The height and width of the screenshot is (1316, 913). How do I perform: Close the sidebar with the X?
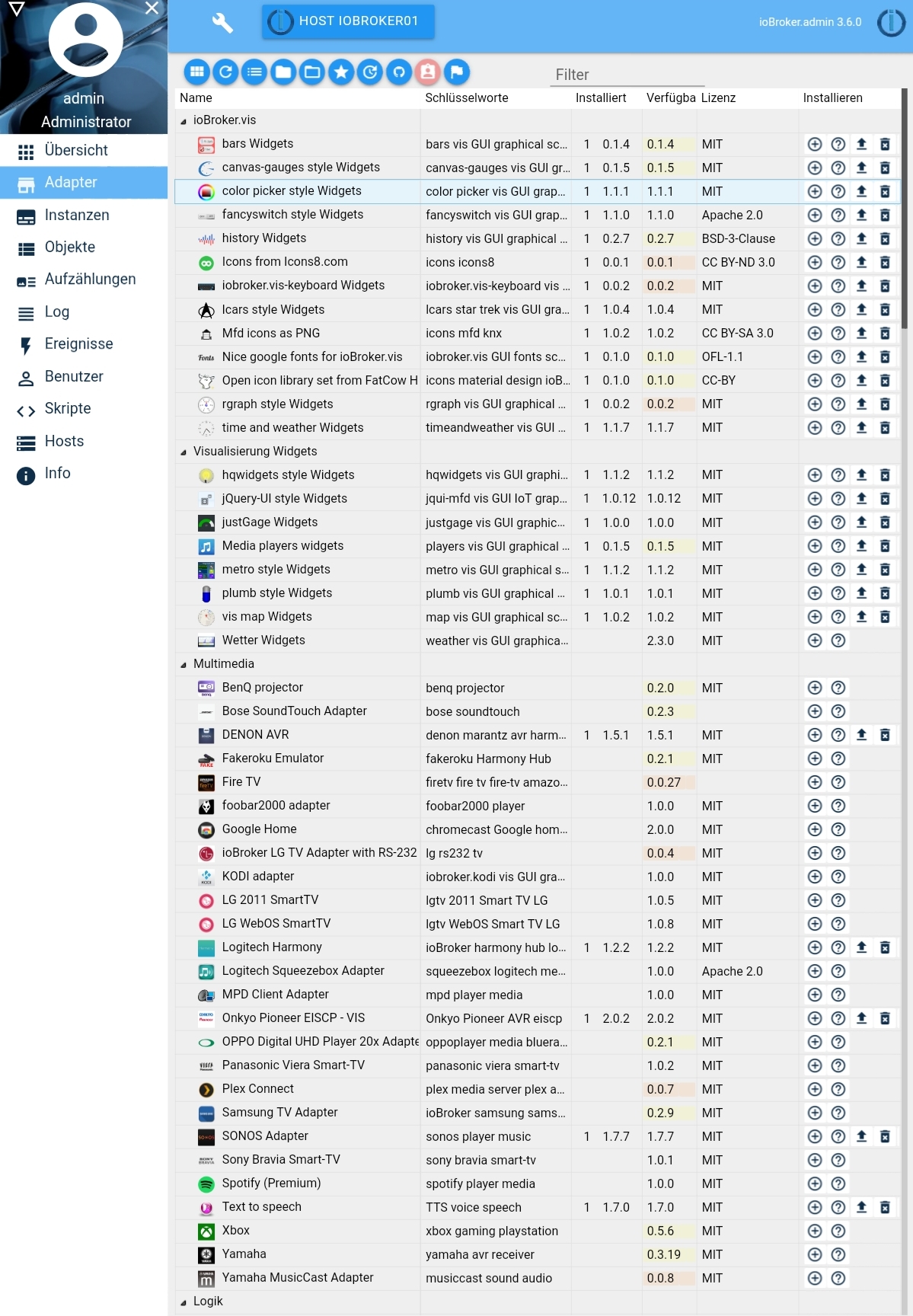[x=152, y=8]
